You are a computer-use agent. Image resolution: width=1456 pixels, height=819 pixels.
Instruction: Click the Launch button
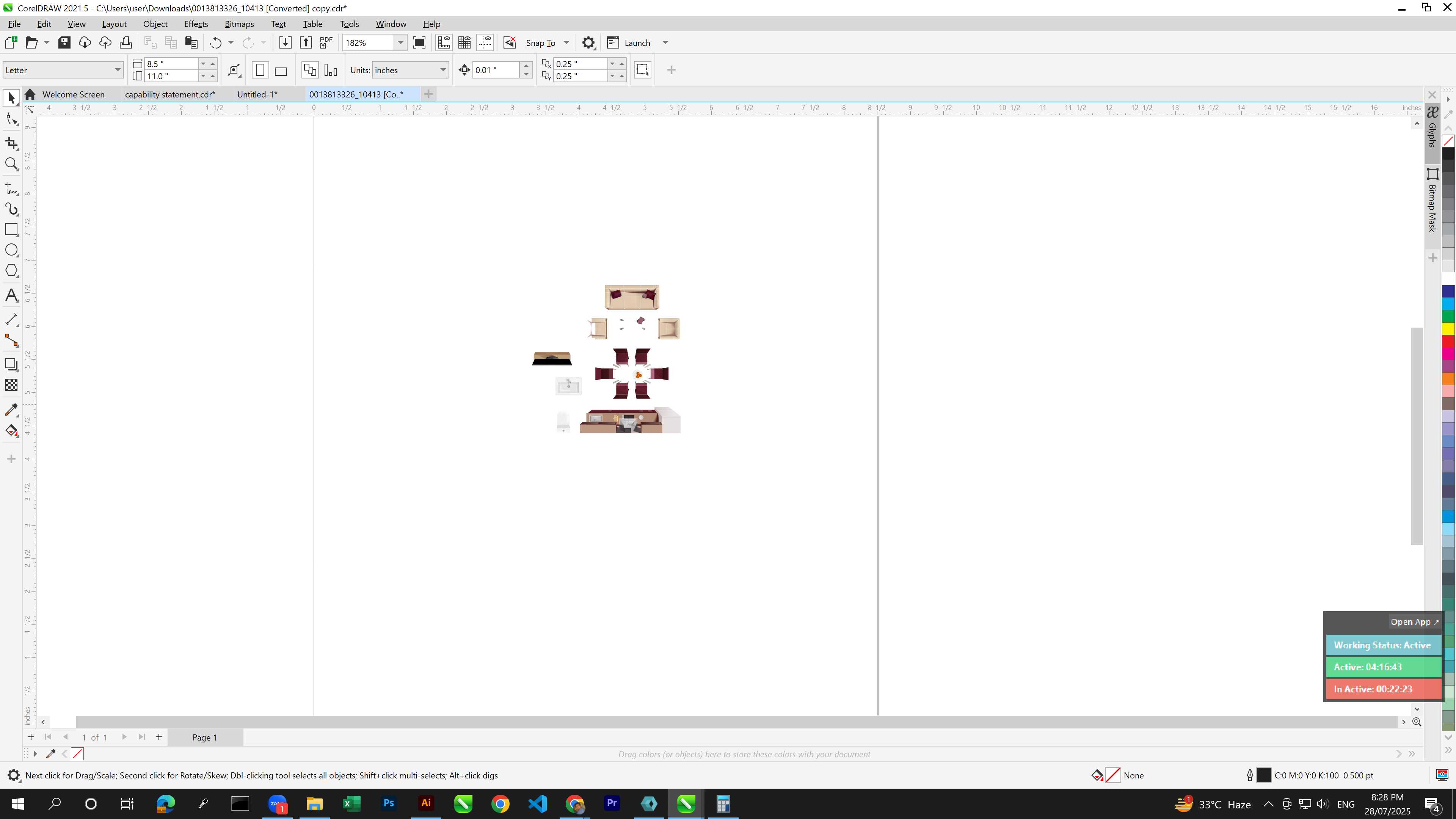[629, 42]
